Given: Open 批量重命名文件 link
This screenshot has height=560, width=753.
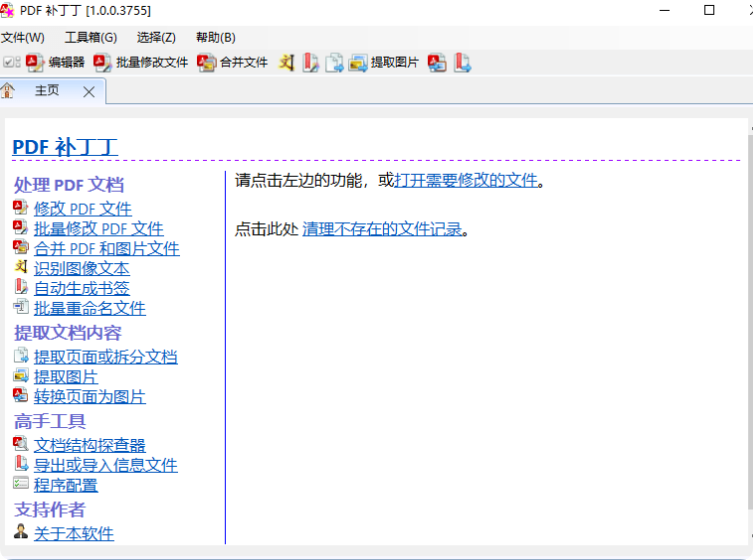Looking at the screenshot, I should (x=90, y=308).
